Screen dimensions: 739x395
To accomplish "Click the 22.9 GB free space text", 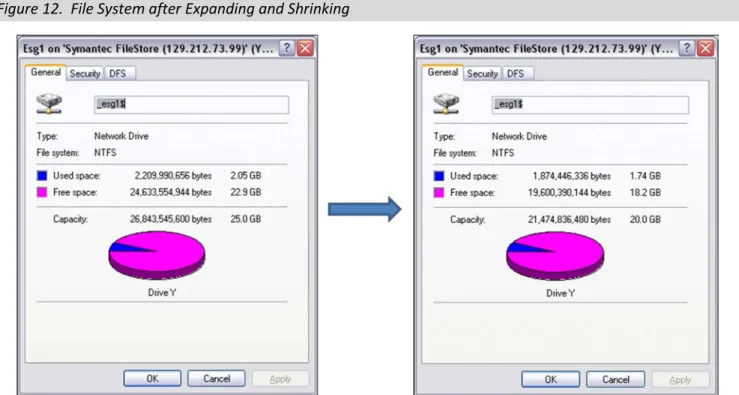I will [246, 192].
